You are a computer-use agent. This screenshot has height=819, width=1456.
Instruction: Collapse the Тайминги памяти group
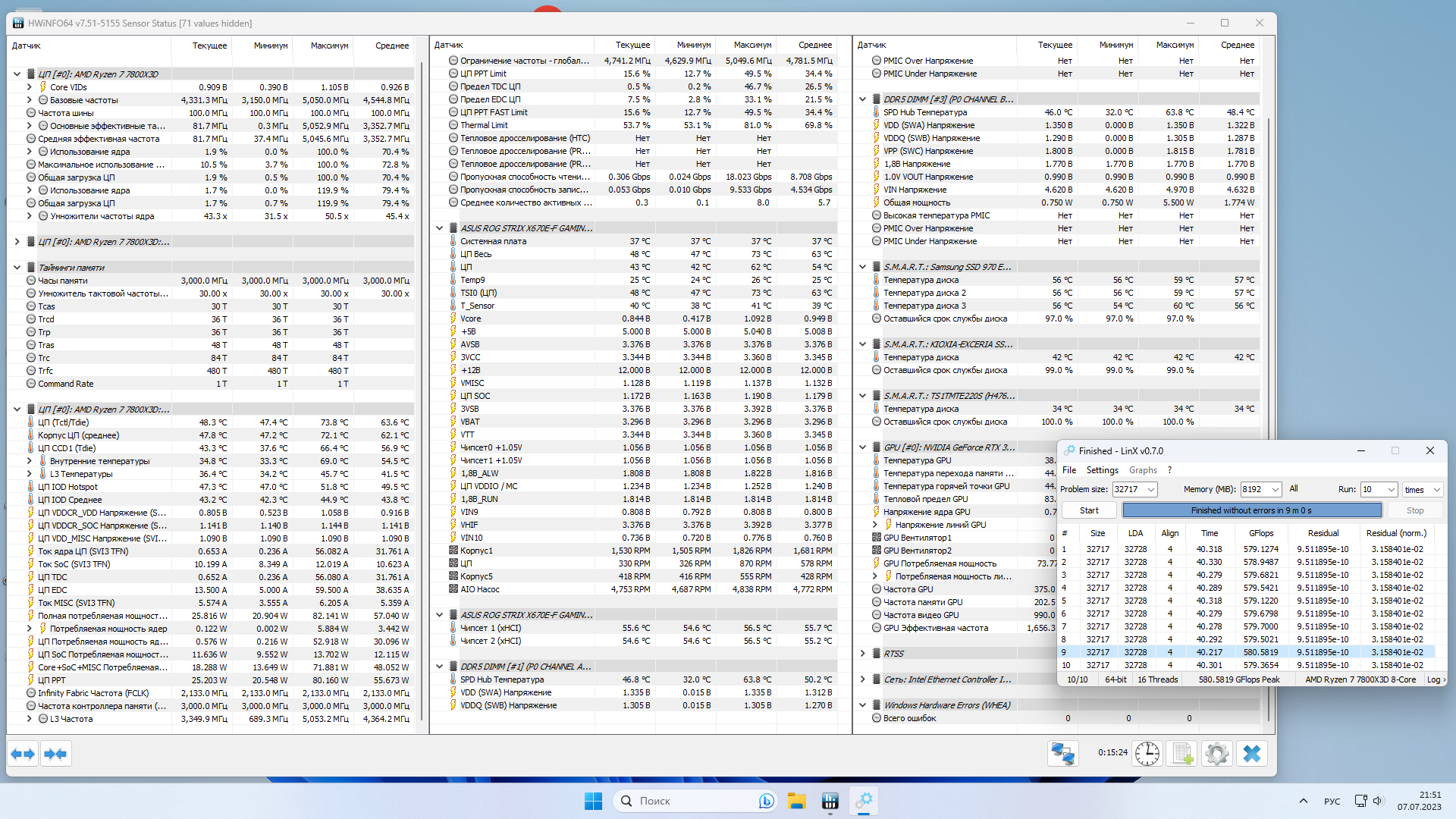pos(17,268)
